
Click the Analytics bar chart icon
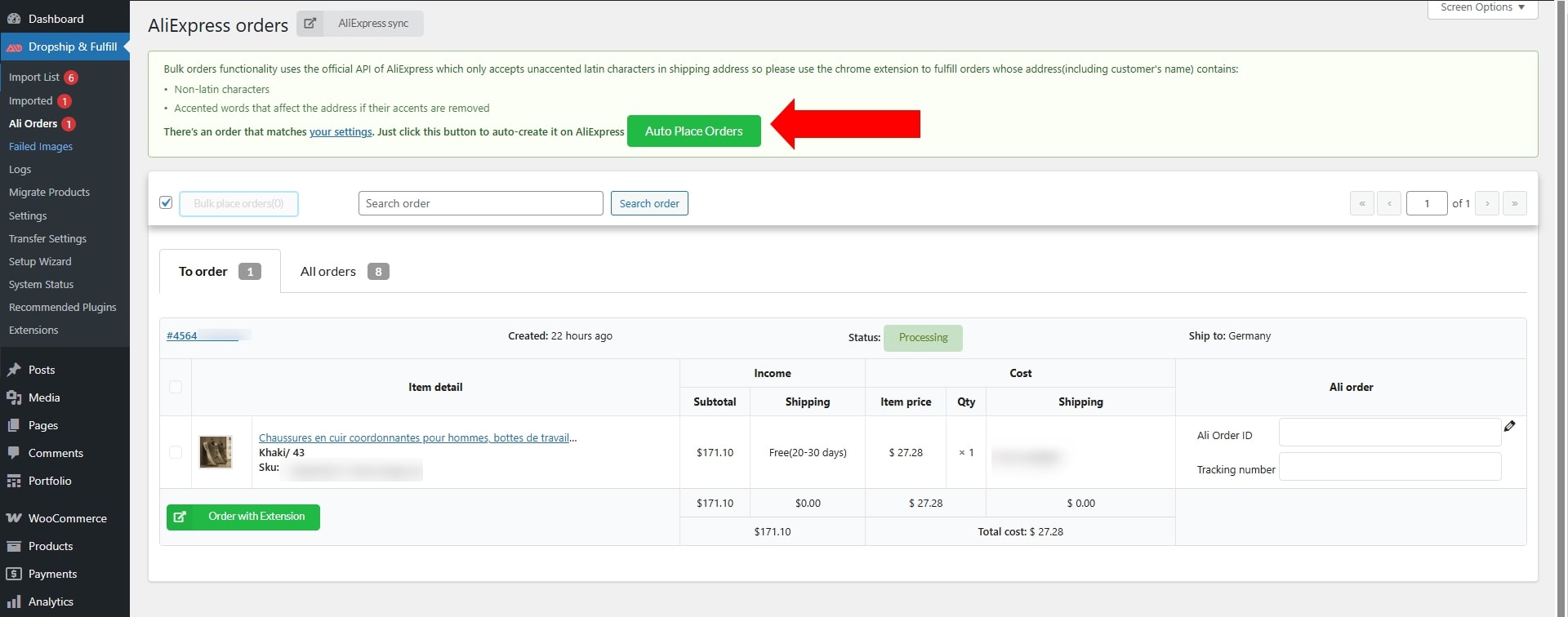tap(14, 601)
